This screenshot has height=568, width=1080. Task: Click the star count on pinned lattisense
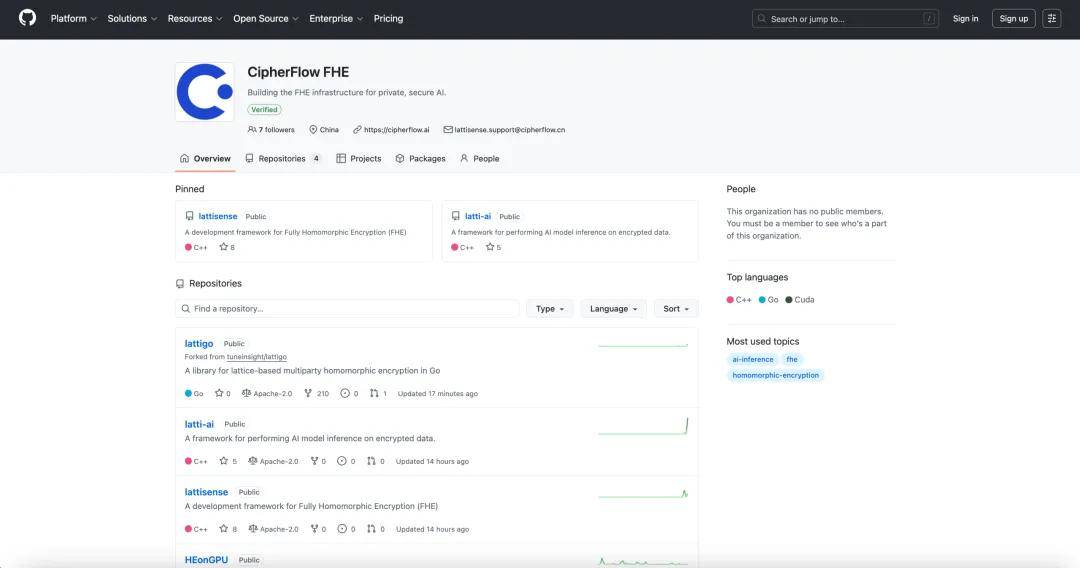(x=227, y=247)
